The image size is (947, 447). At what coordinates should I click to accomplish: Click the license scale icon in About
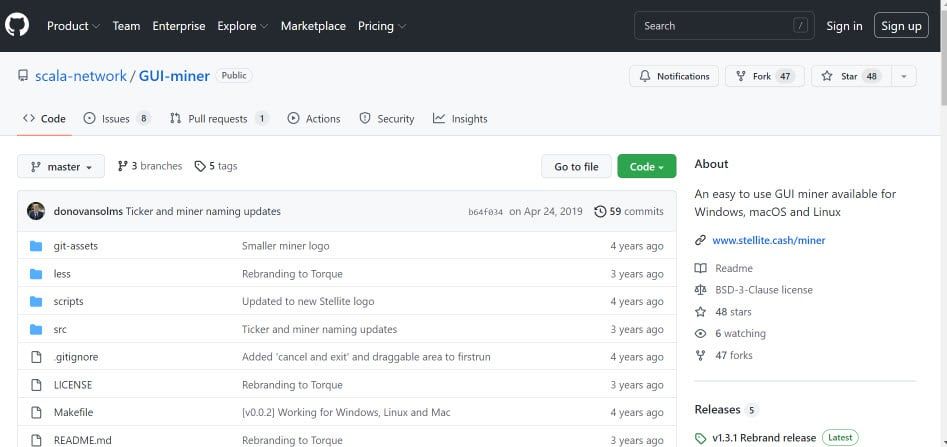(x=701, y=290)
